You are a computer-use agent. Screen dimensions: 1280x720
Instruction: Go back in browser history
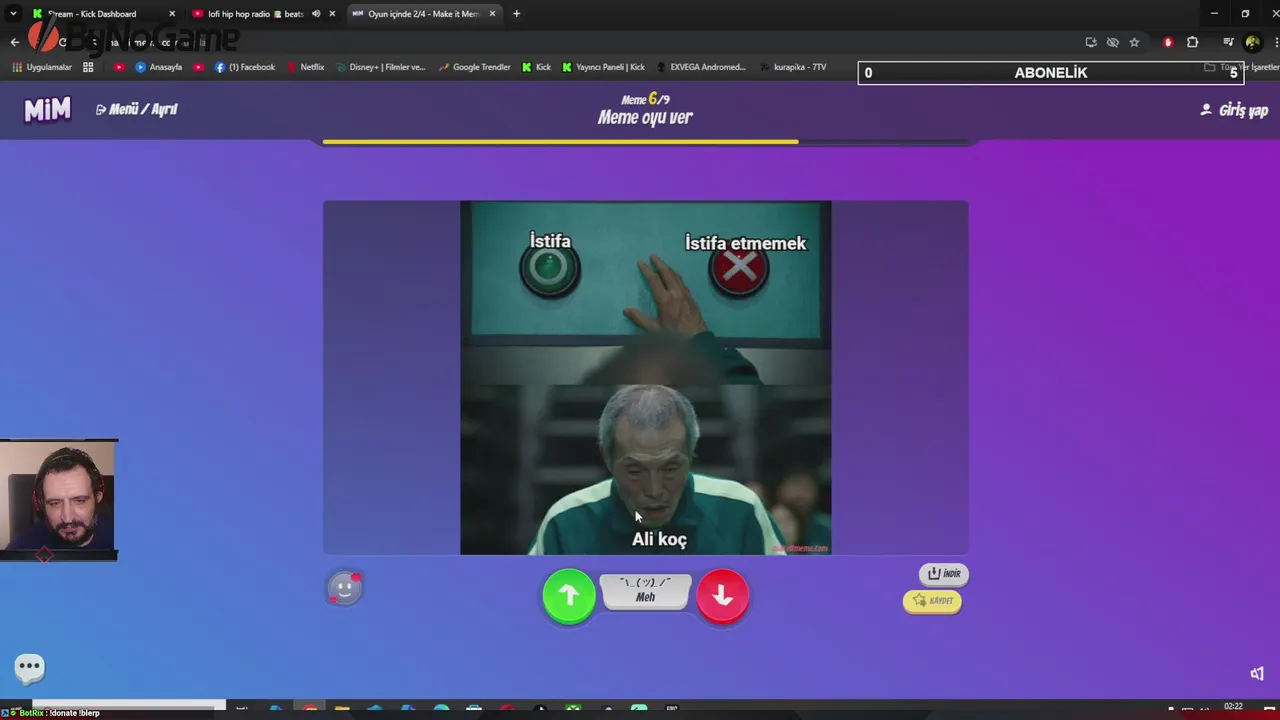coord(14,42)
